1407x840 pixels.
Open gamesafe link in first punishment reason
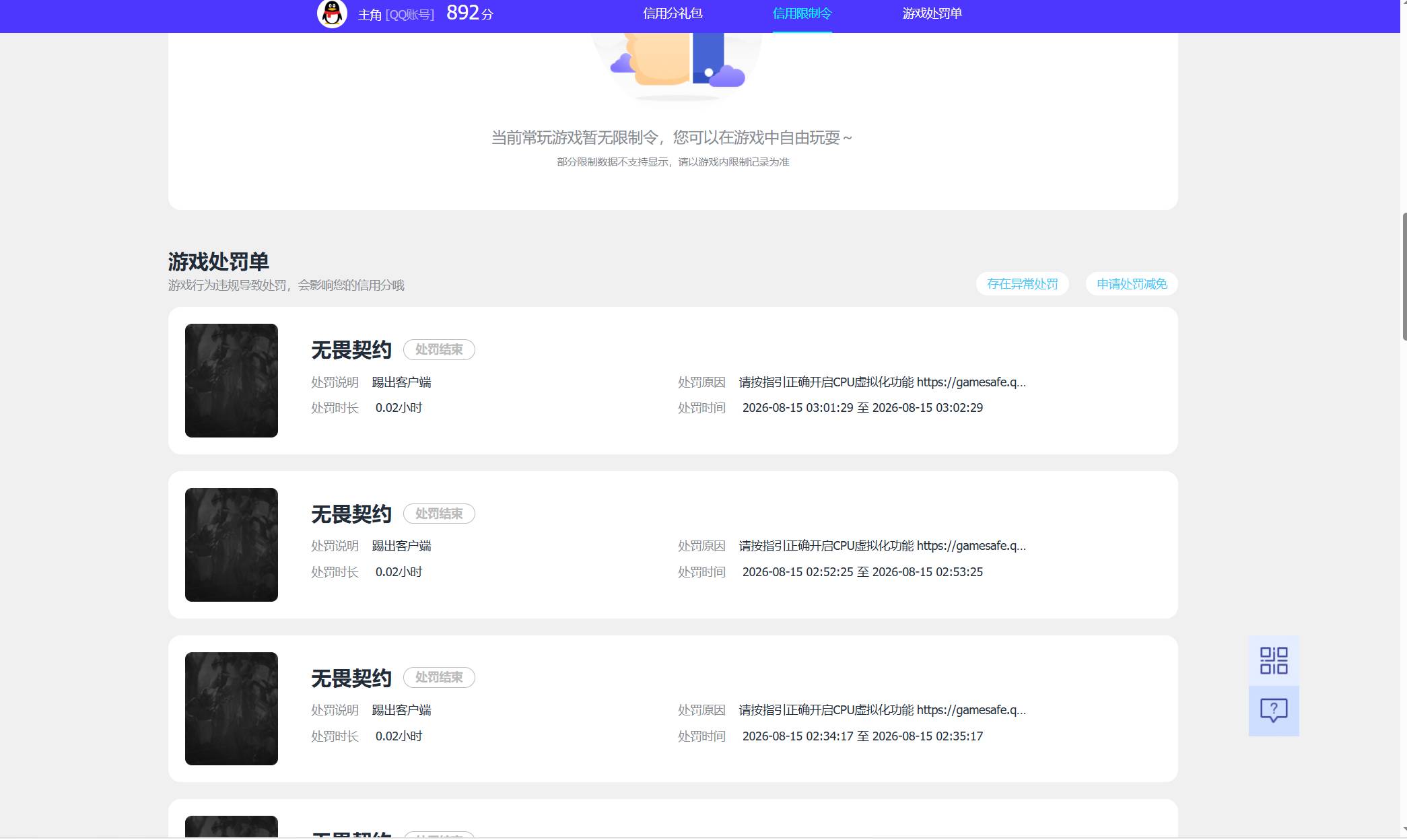pyautogui.click(x=971, y=382)
